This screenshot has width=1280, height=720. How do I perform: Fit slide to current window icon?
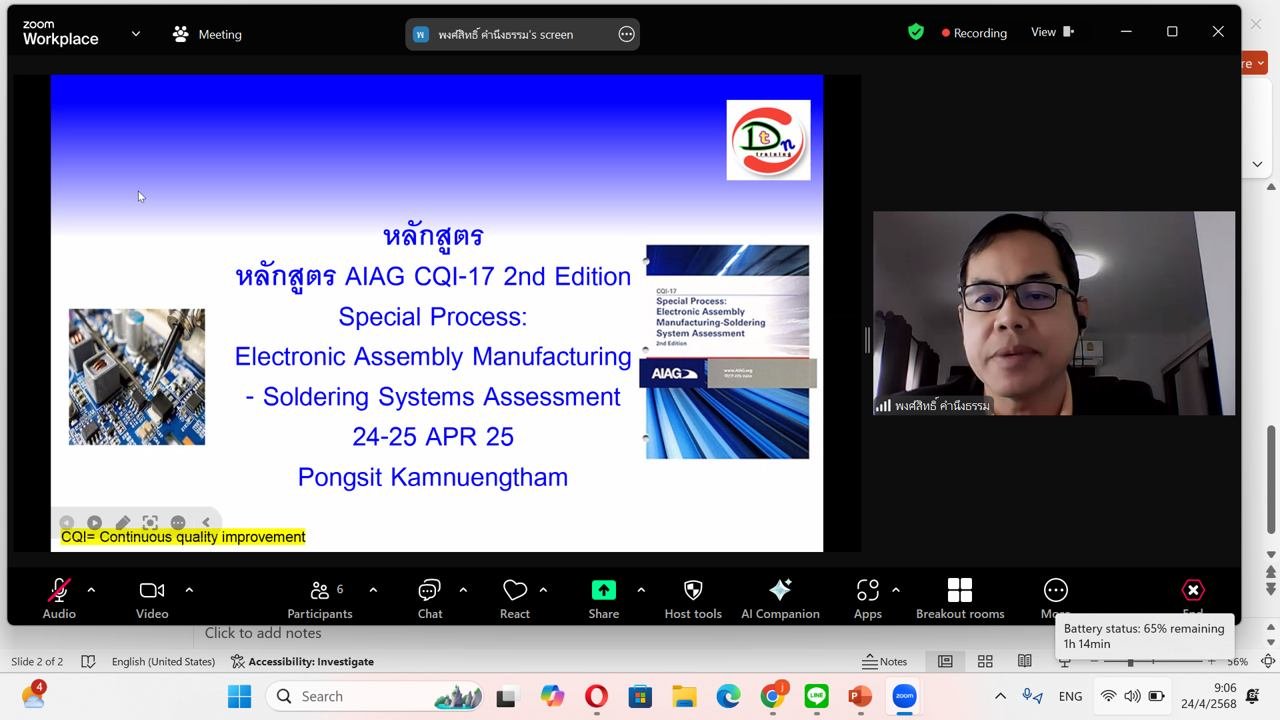(1268, 661)
